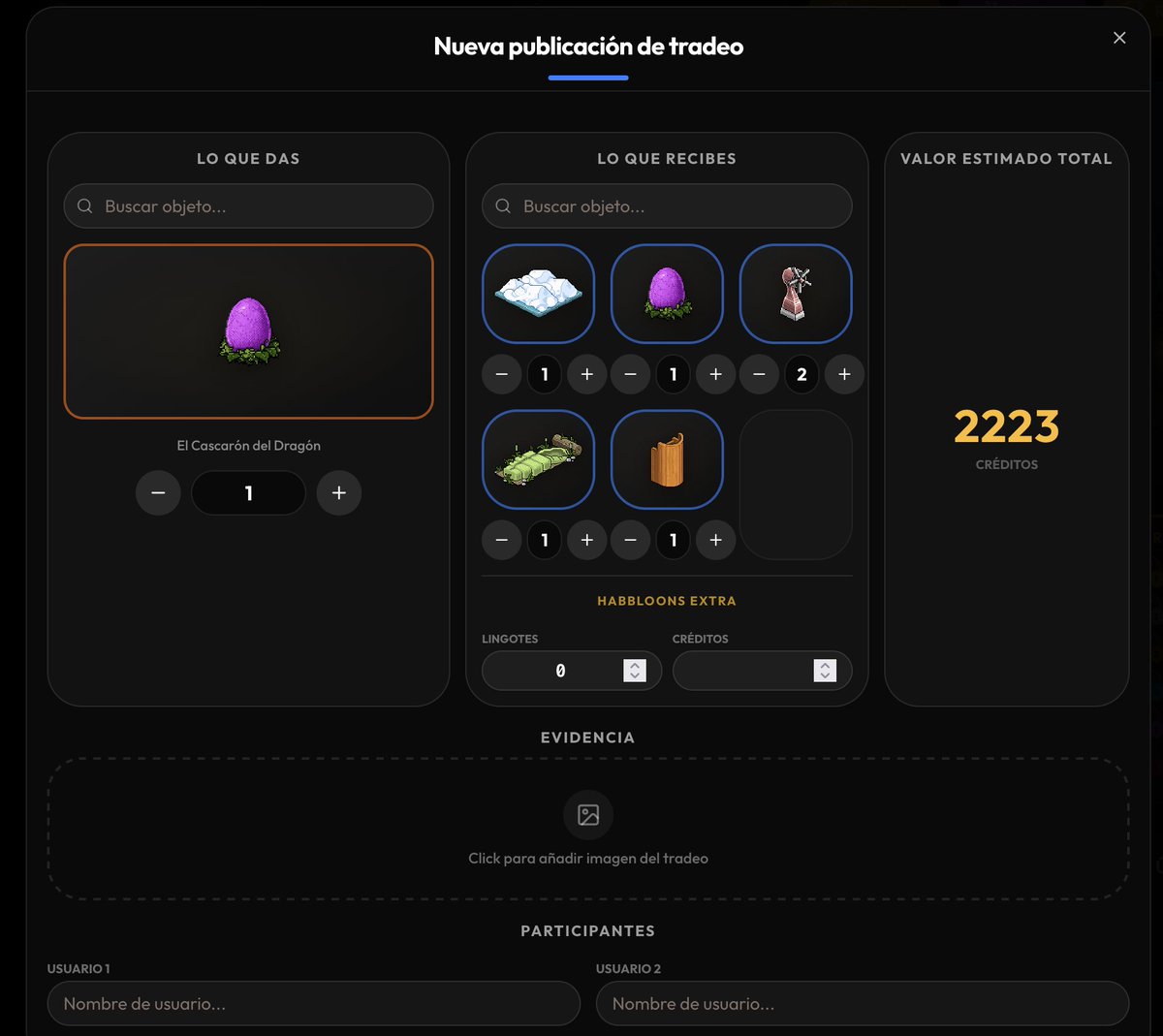
Task: Click the 2223 estimated value text
Action: pyautogui.click(x=1007, y=426)
